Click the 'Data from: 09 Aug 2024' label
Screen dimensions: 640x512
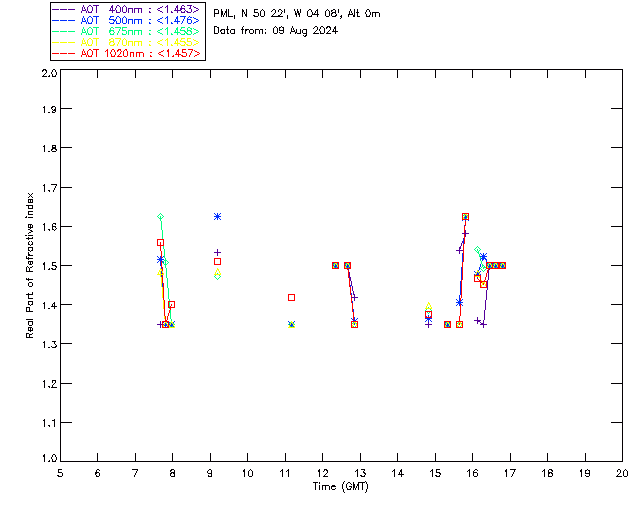tap(276, 31)
